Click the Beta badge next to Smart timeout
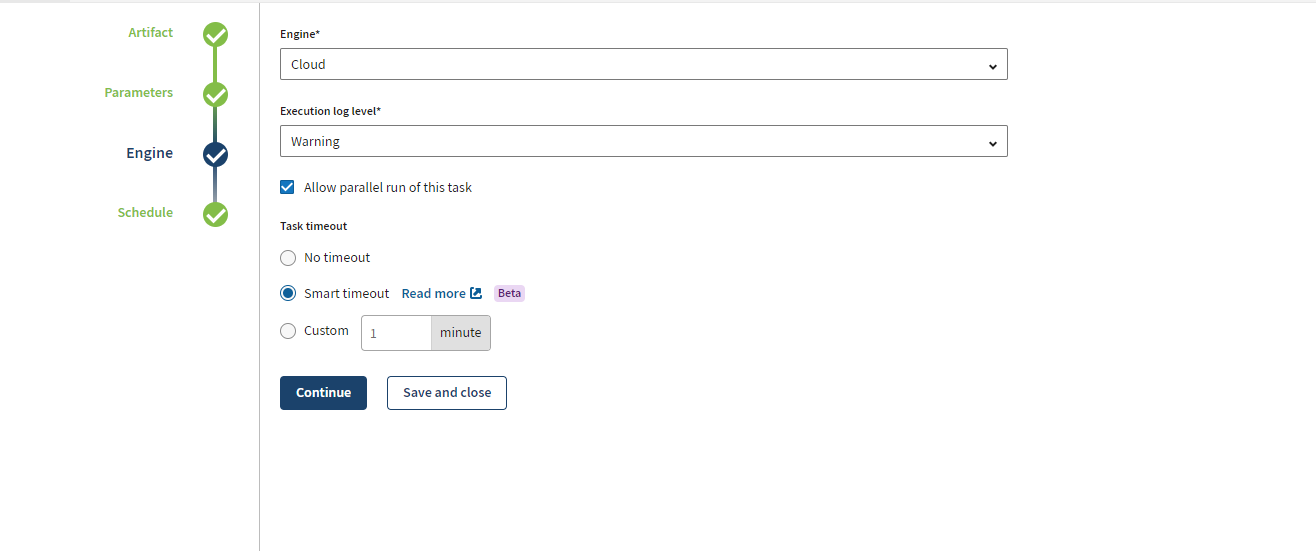 point(509,293)
